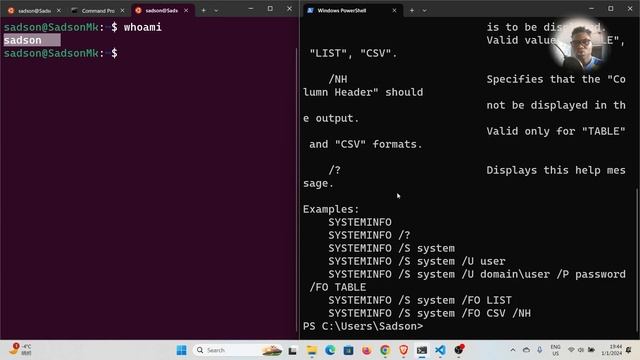
Task: Add a new tab in the left terminal
Action: [203, 11]
